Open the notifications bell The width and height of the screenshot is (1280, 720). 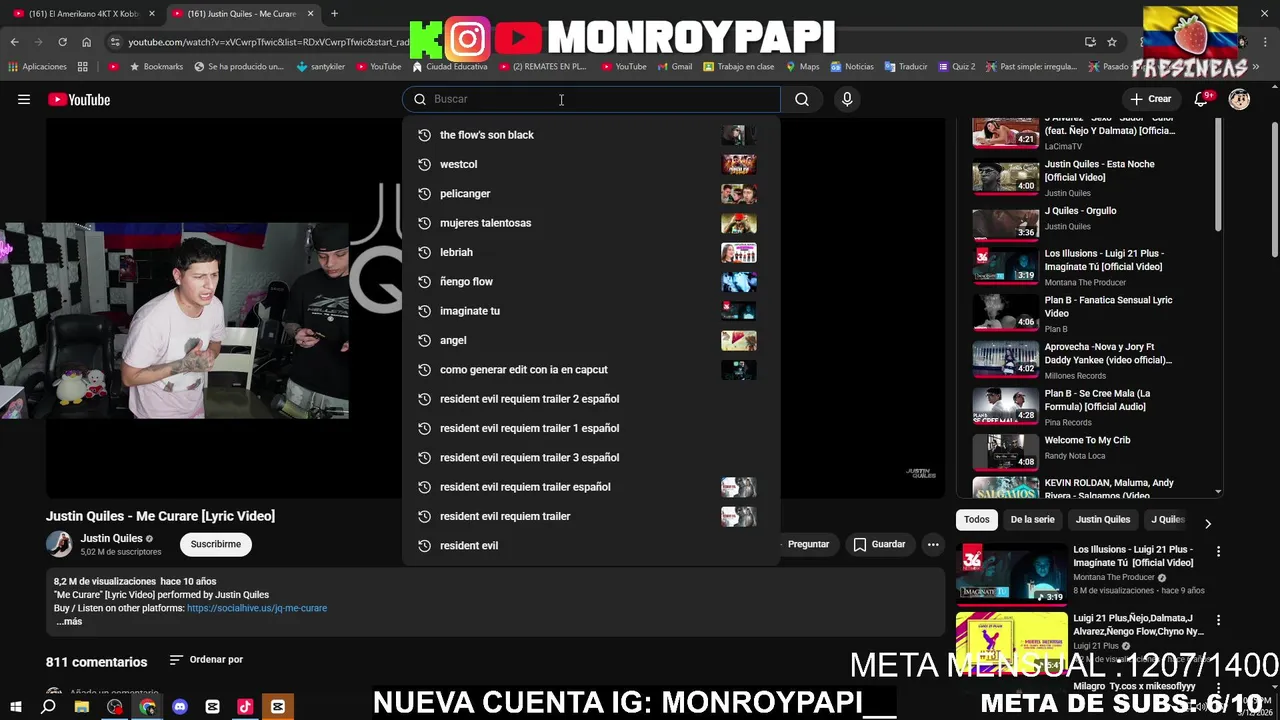[1202, 99]
